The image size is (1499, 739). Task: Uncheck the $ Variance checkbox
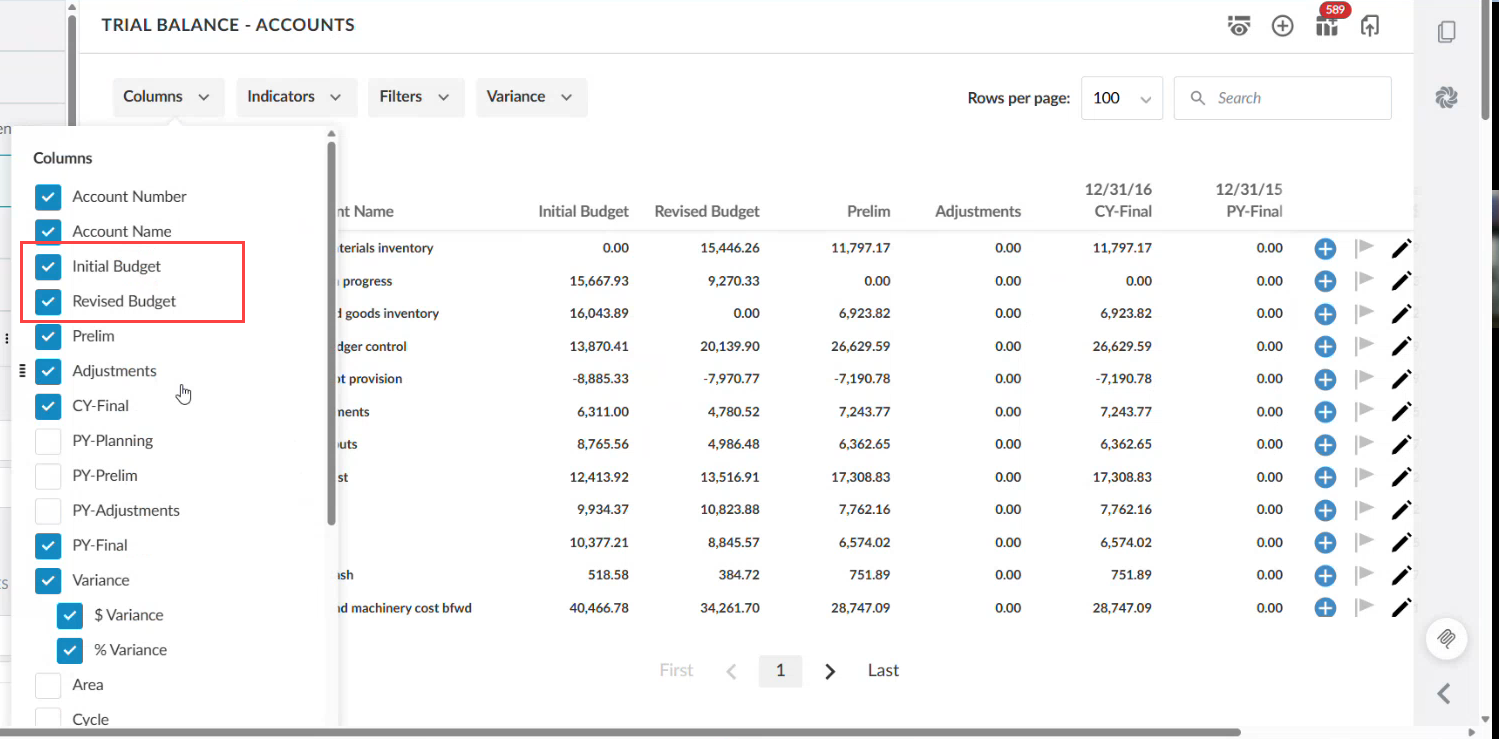(x=70, y=615)
